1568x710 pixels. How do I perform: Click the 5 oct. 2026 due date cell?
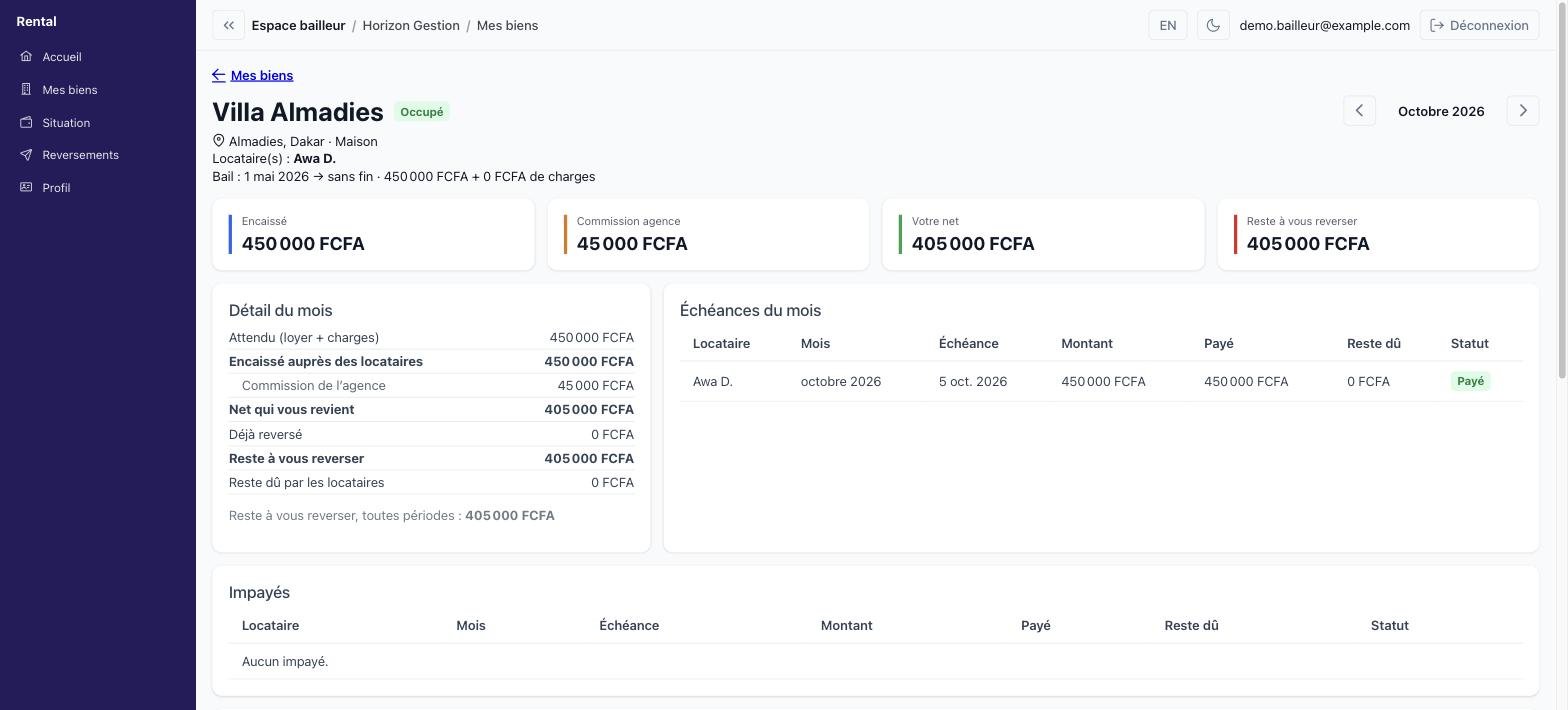click(973, 381)
